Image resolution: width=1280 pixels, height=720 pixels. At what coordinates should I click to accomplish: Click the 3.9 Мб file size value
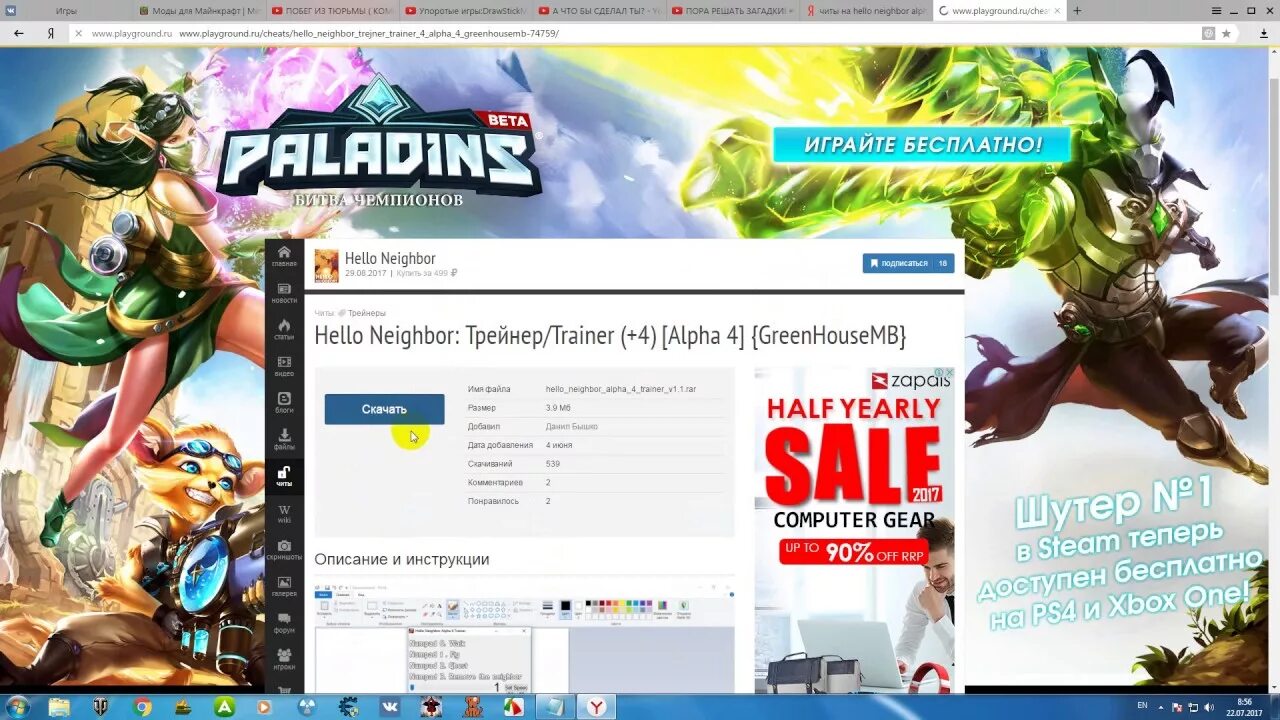(558, 408)
